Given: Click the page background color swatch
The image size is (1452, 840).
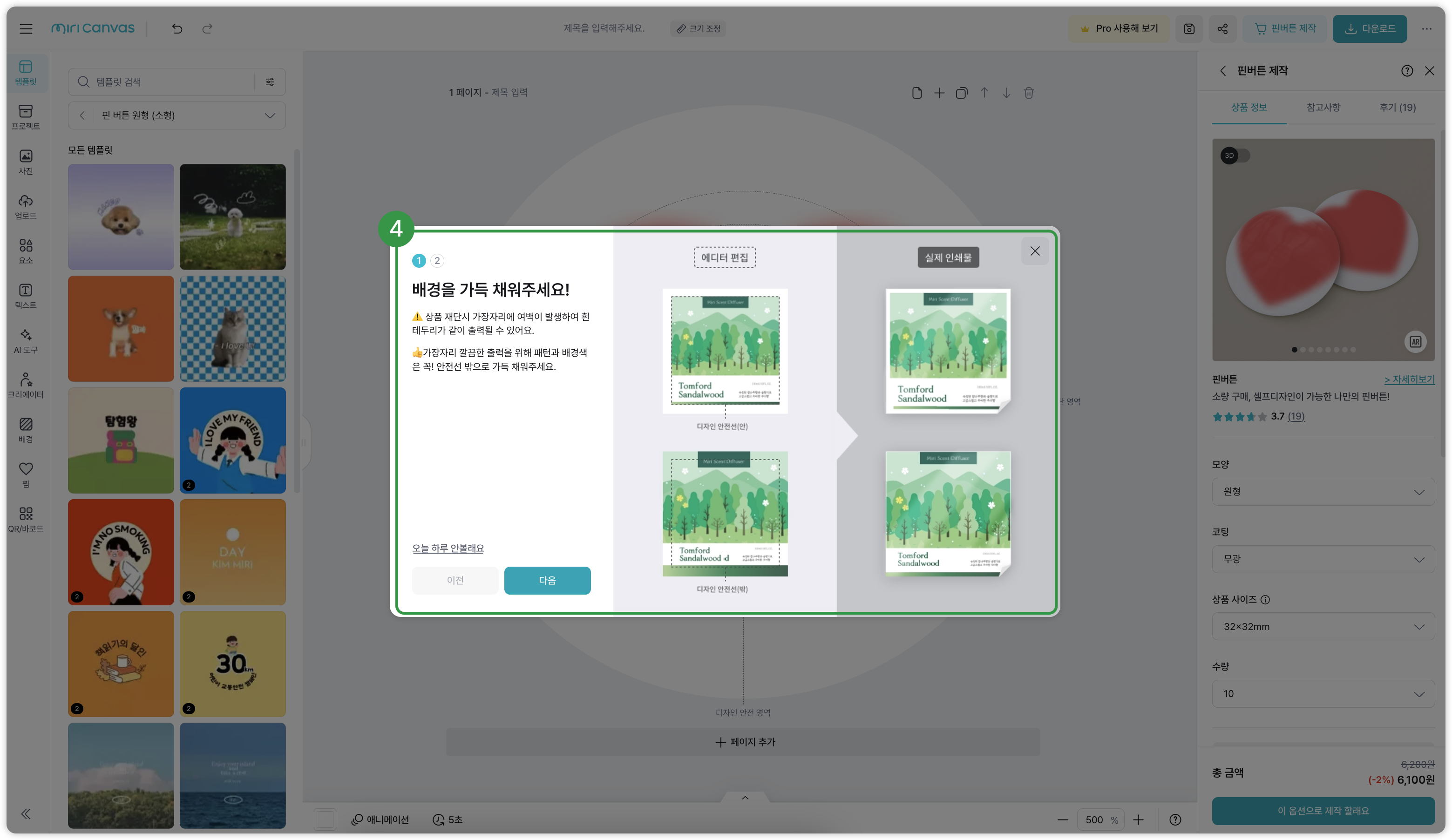Looking at the screenshot, I should point(325,819).
